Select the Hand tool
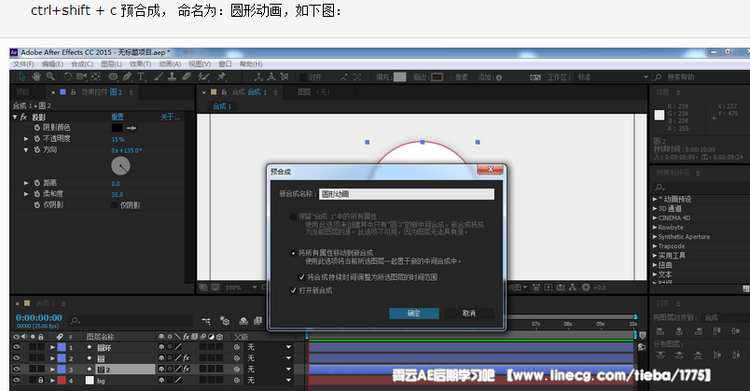This screenshot has height=391, width=750. coord(36,77)
